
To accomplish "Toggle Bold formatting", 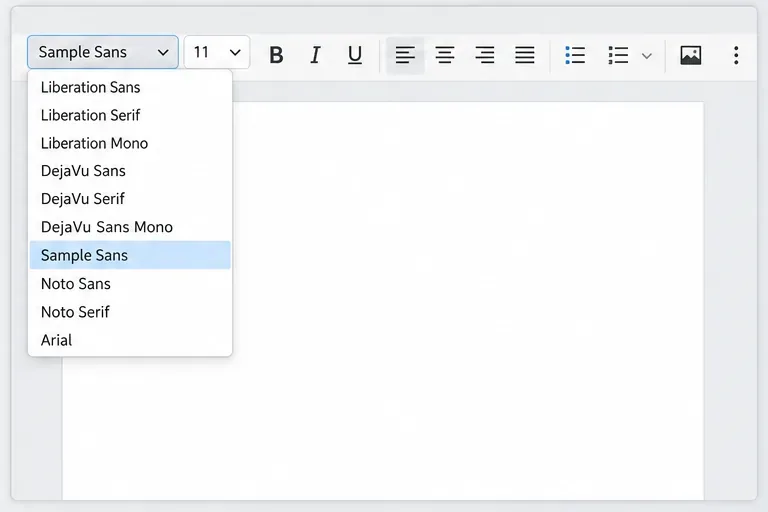I will (276, 54).
